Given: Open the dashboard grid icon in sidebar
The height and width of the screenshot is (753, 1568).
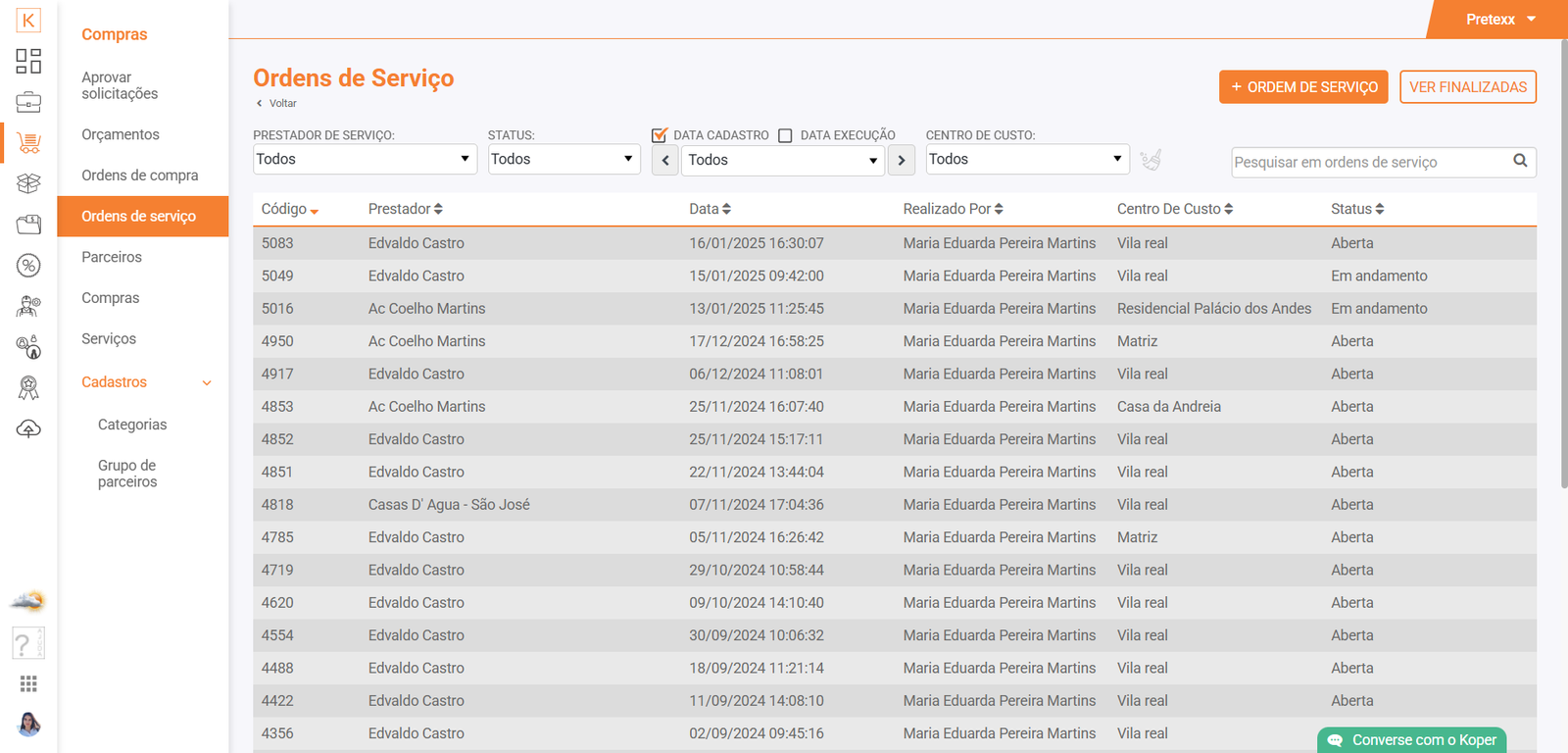Looking at the screenshot, I should tap(28, 61).
